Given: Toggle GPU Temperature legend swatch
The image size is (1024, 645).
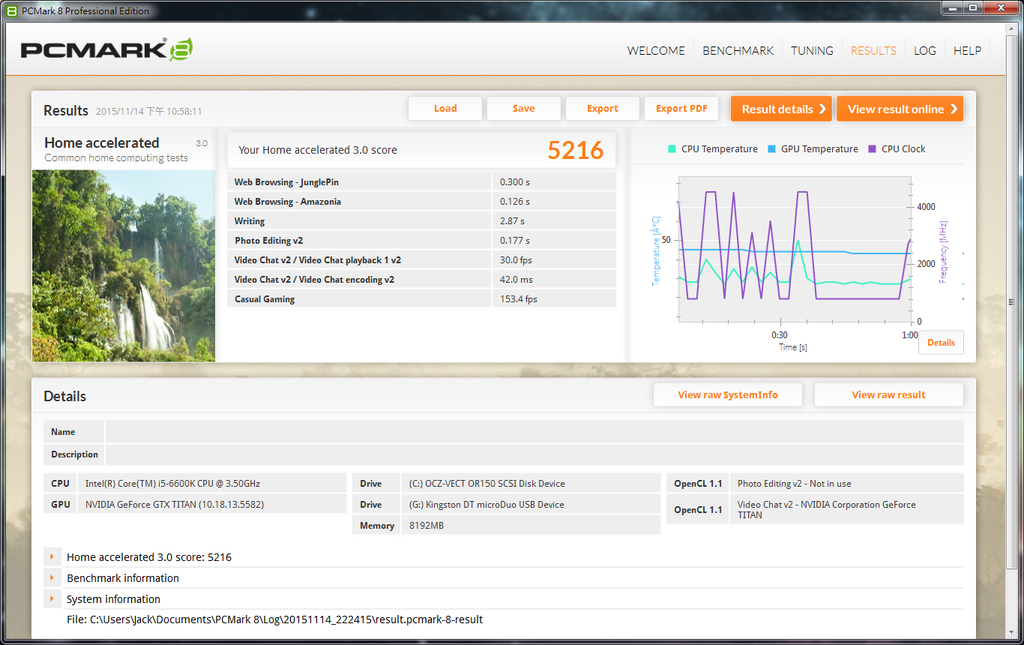Looking at the screenshot, I should coord(772,149).
